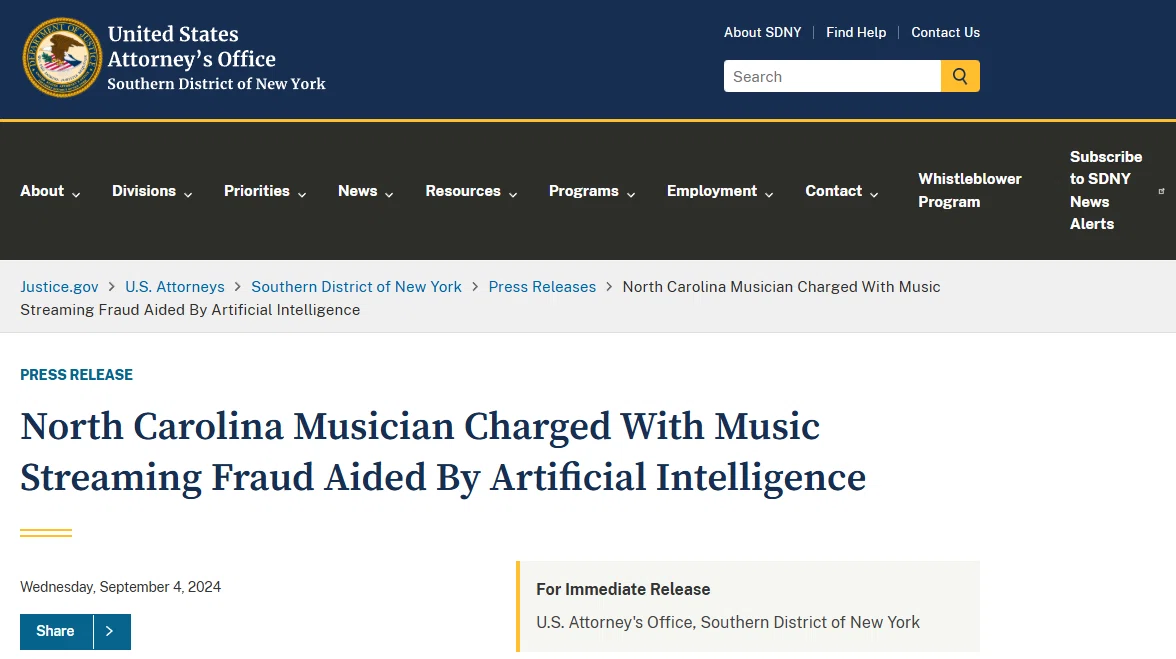Expand the Priorities dropdown
This screenshot has width=1176, height=659.
[265, 191]
